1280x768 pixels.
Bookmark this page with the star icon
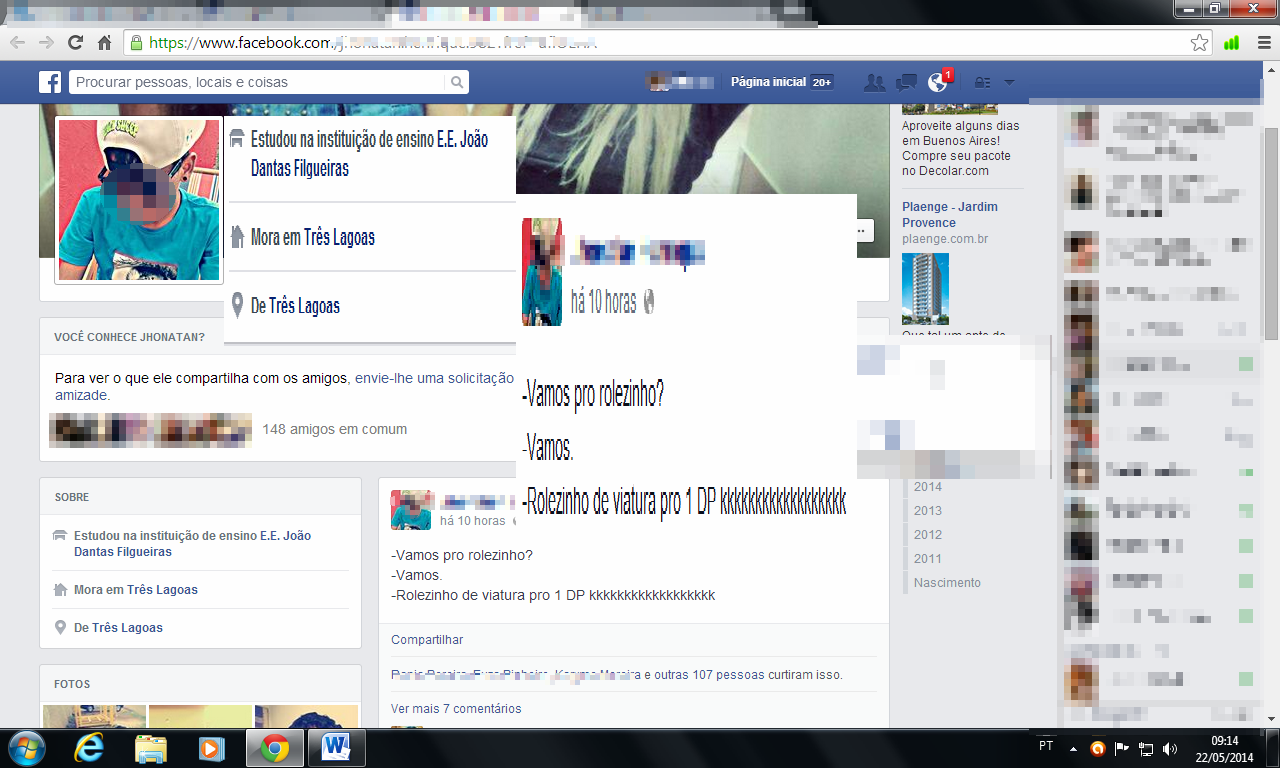[1199, 43]
